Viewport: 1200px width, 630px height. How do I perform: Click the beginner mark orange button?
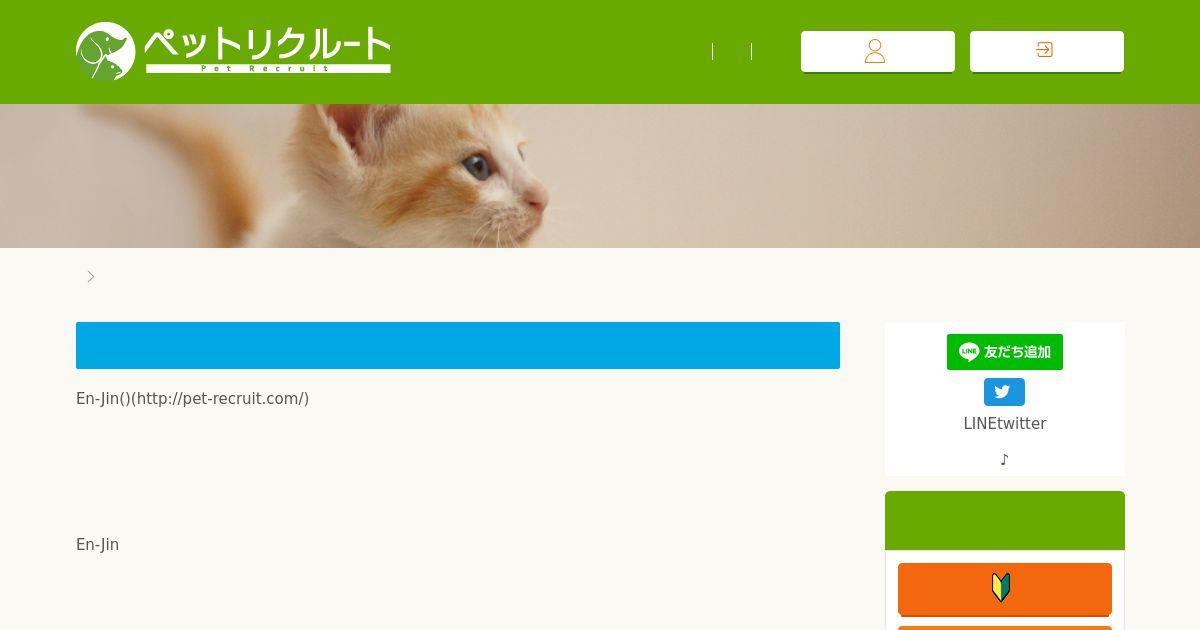(1005, 588)
